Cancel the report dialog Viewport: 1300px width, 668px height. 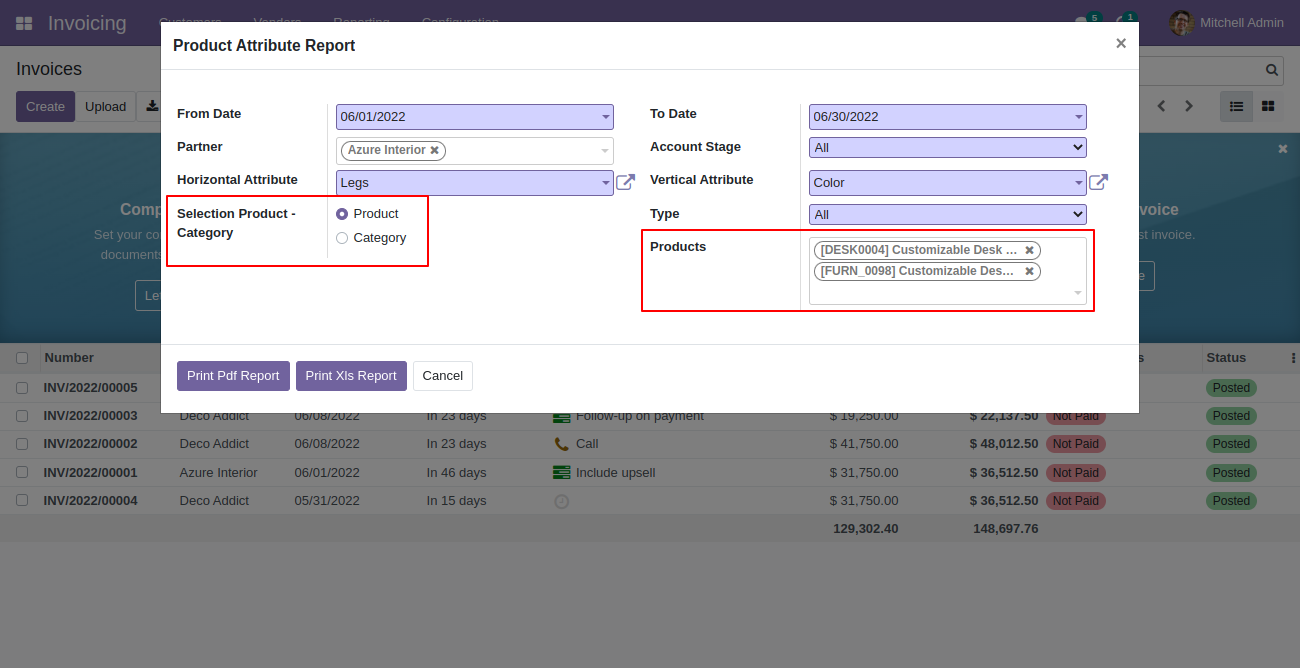coord(442,376)
